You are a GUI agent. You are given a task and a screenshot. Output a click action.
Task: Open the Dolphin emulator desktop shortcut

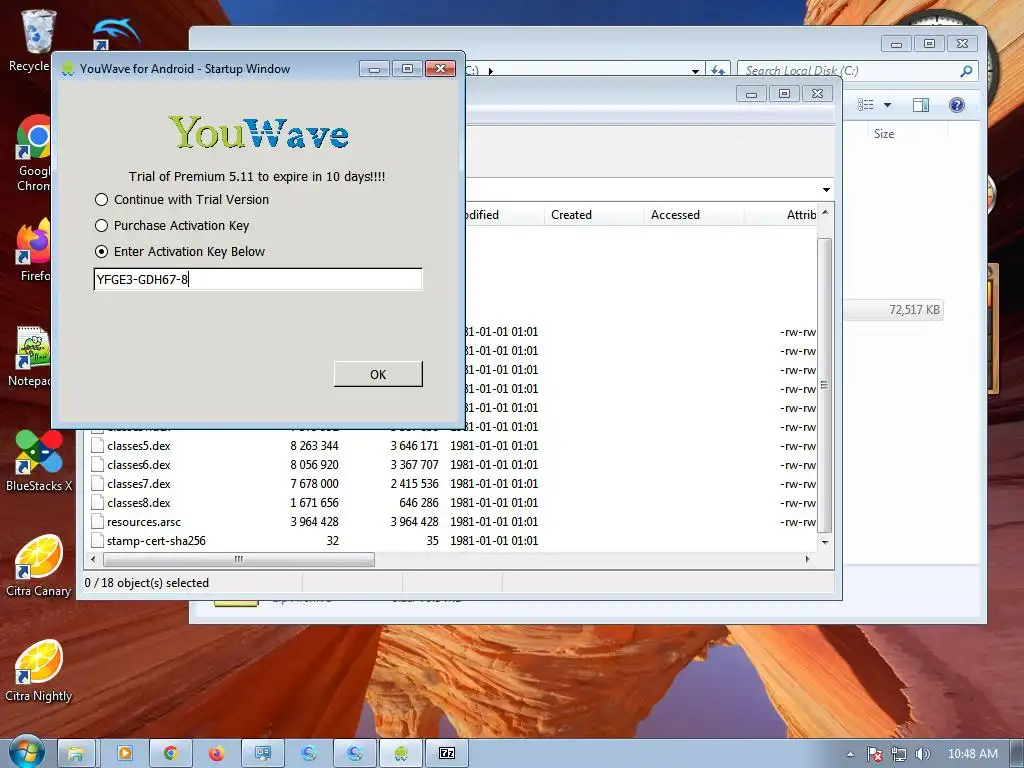click(116, 34)
